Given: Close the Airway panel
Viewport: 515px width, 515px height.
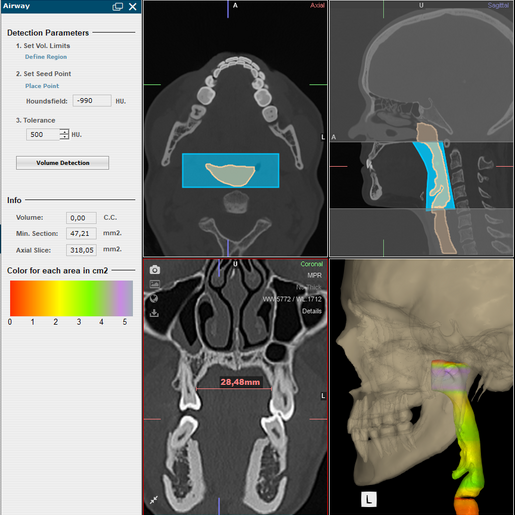Looking at the screenshot, I should pos(133,7).
